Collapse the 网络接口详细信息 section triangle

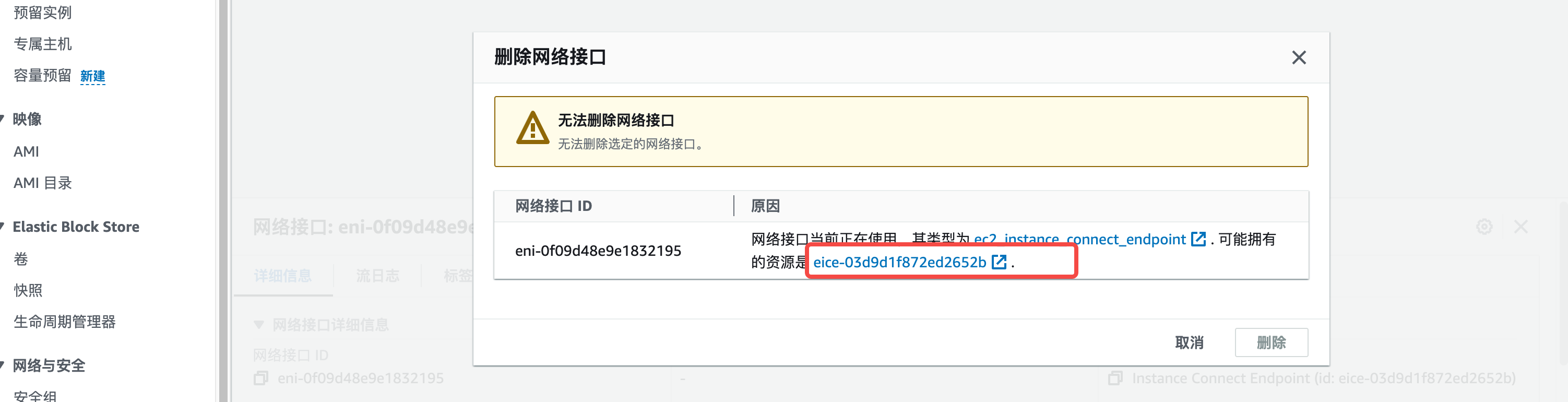click(x=259, y=325)
